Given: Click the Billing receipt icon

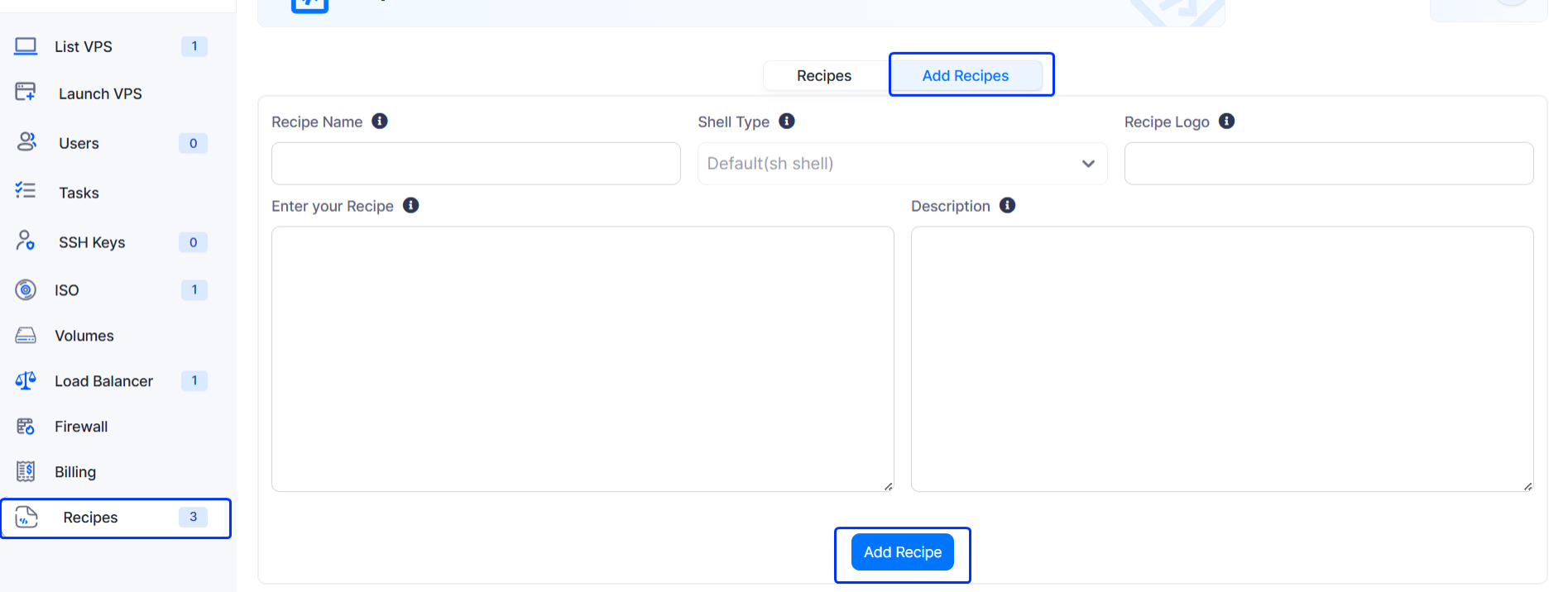Looking at the screenshot, I should click(x=26, y=471).
